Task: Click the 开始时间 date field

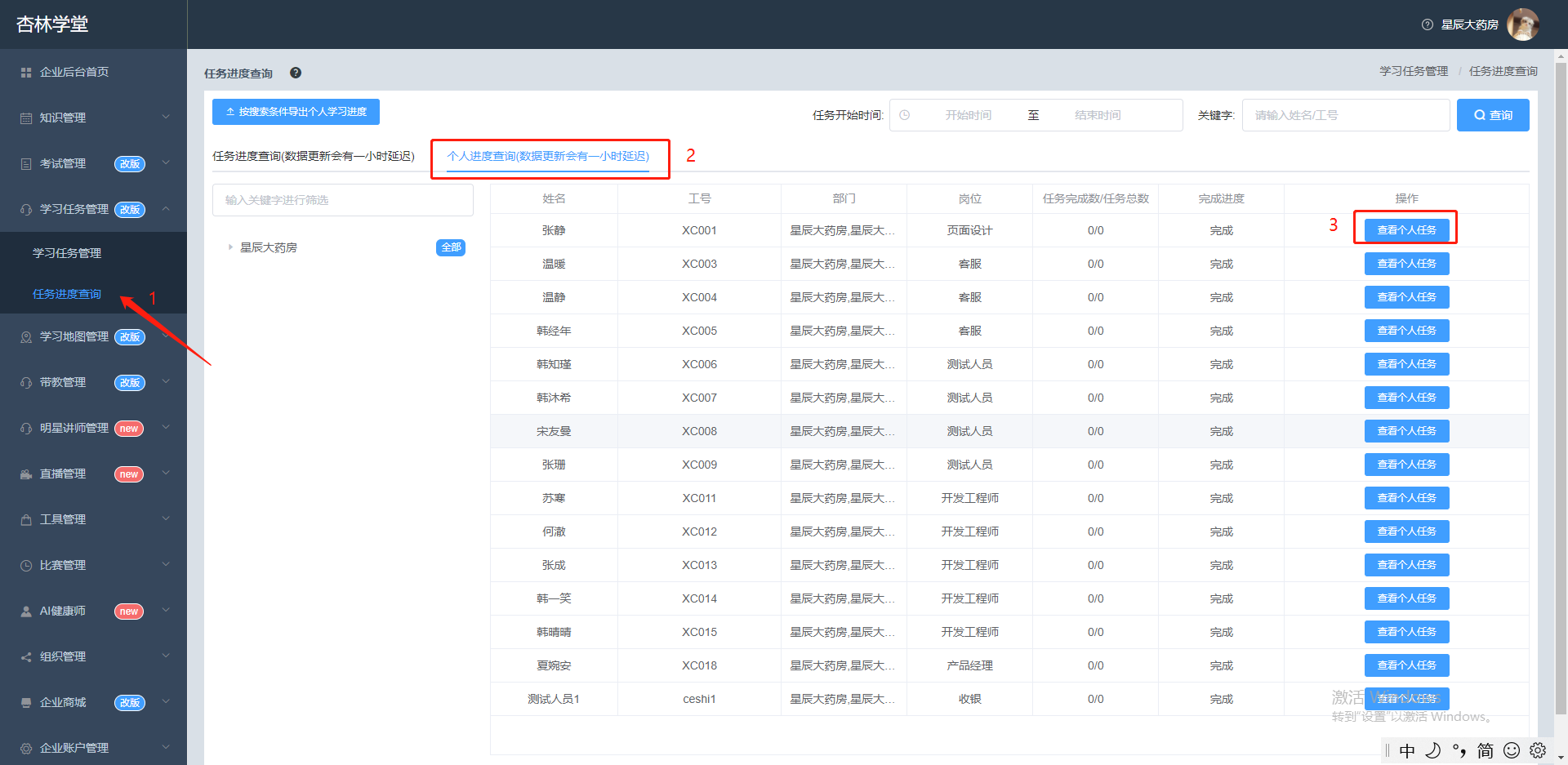Action: [x=969, y=115]
